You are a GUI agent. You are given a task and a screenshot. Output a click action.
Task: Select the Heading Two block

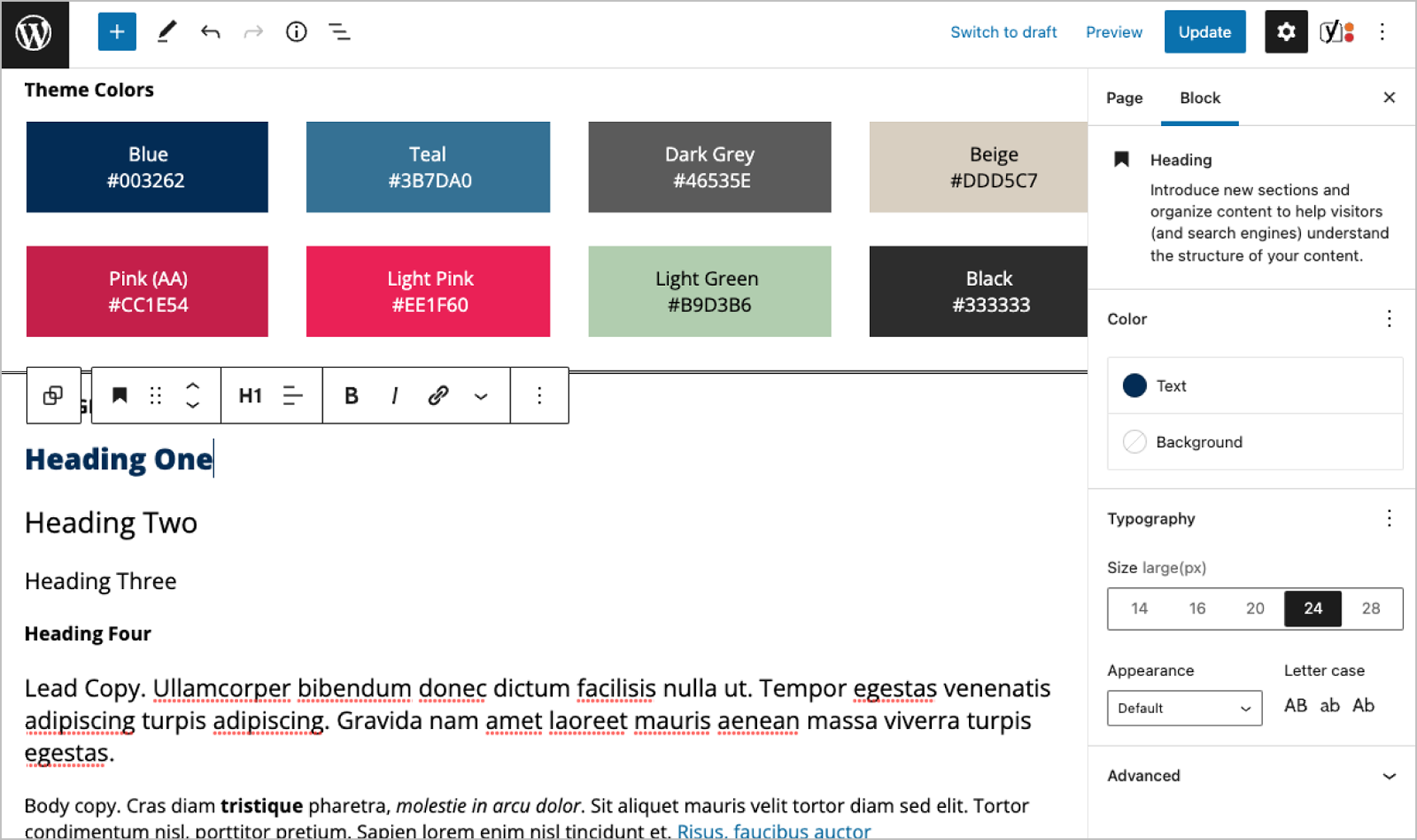111,523
